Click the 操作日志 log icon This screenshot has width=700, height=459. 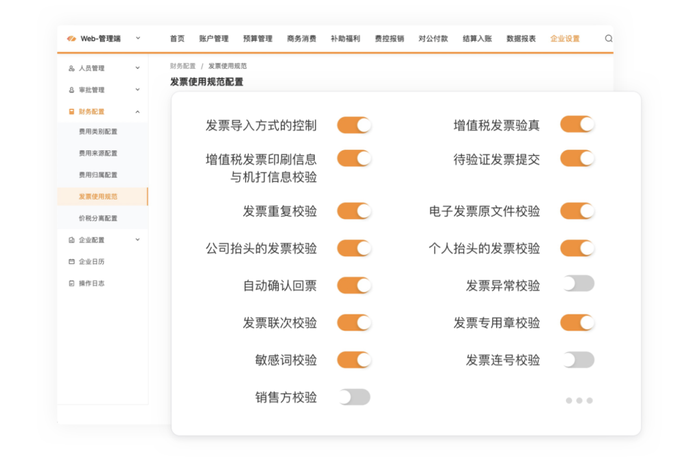point(71,283)
